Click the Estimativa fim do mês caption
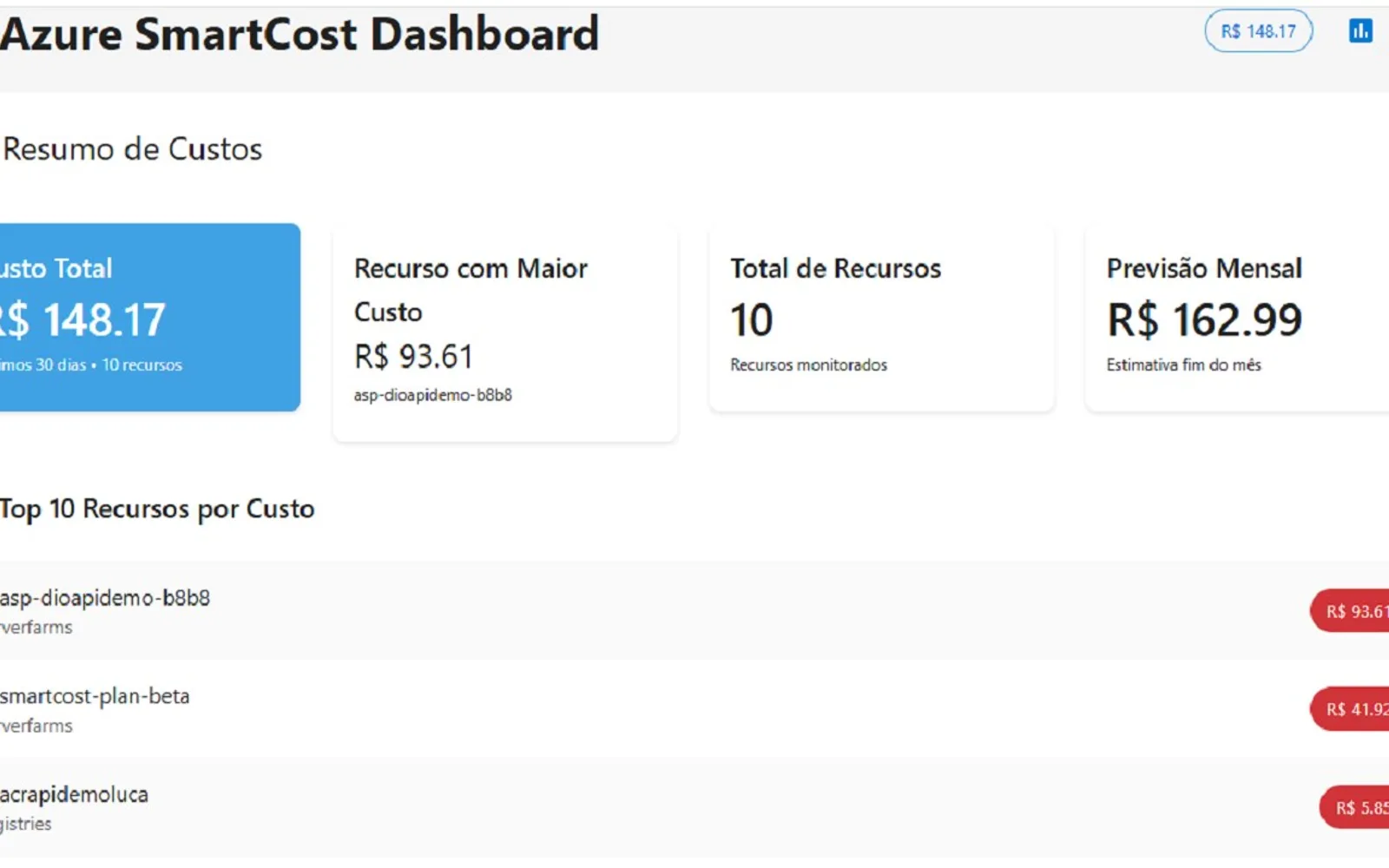 [x=1183, y=365]
